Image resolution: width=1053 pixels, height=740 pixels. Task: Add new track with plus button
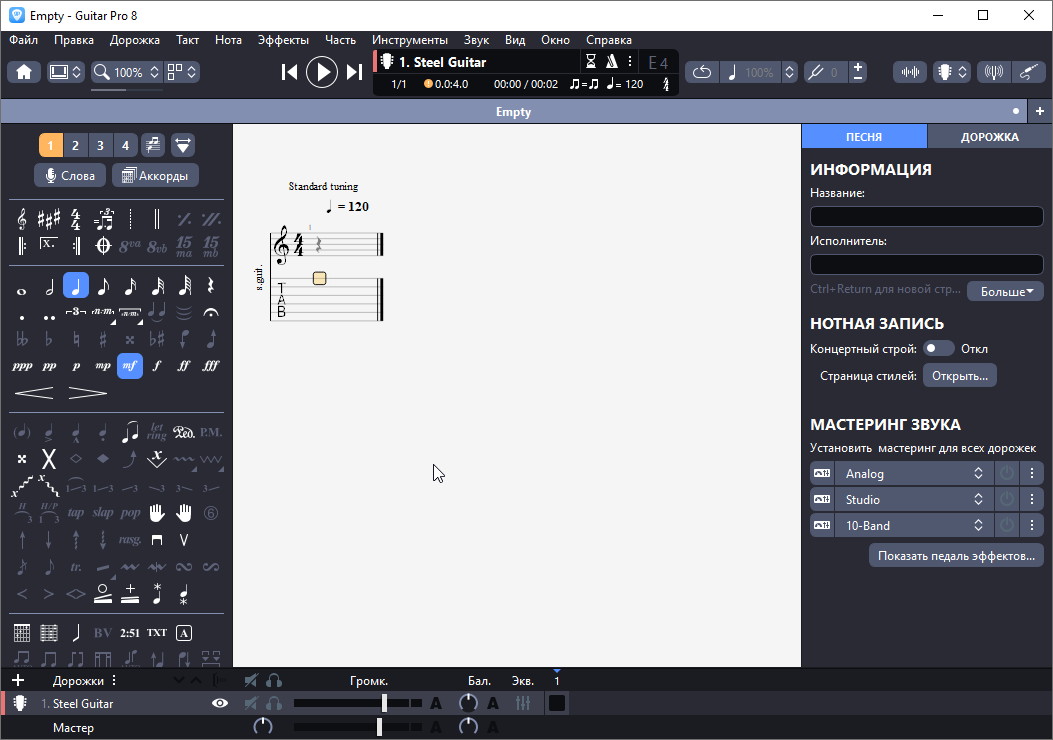[x=18, y=680]
